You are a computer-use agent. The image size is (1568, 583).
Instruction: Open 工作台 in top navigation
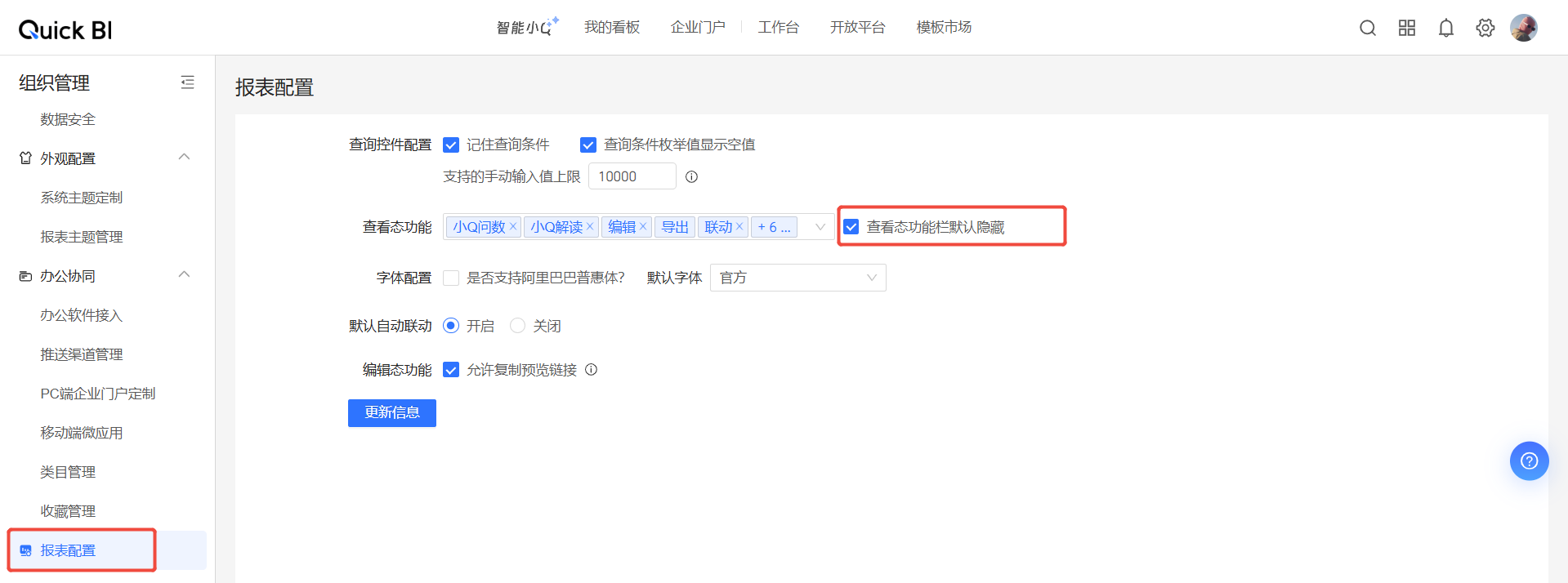tap(778, 28)
